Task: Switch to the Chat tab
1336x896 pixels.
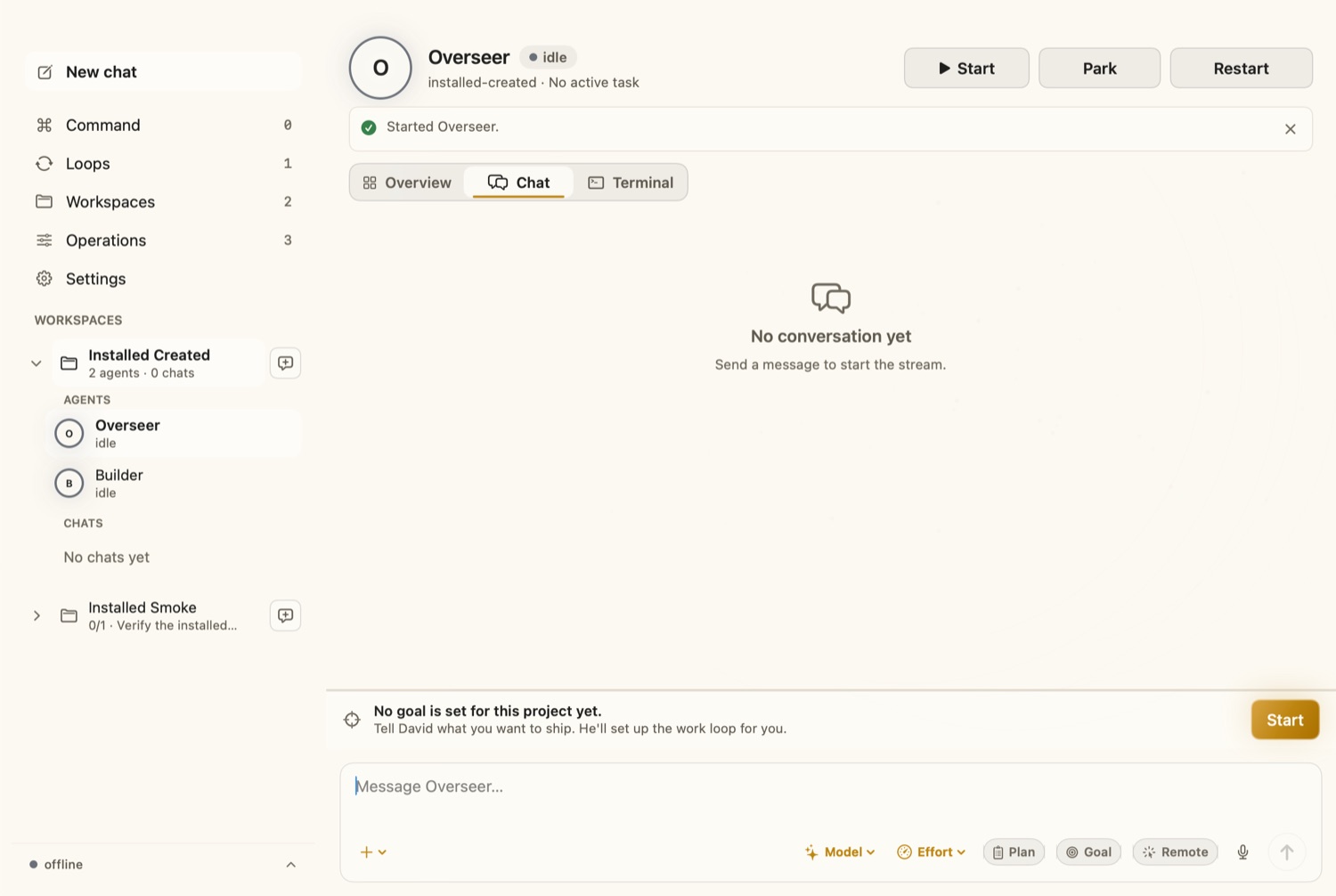Action: (518, 183)
